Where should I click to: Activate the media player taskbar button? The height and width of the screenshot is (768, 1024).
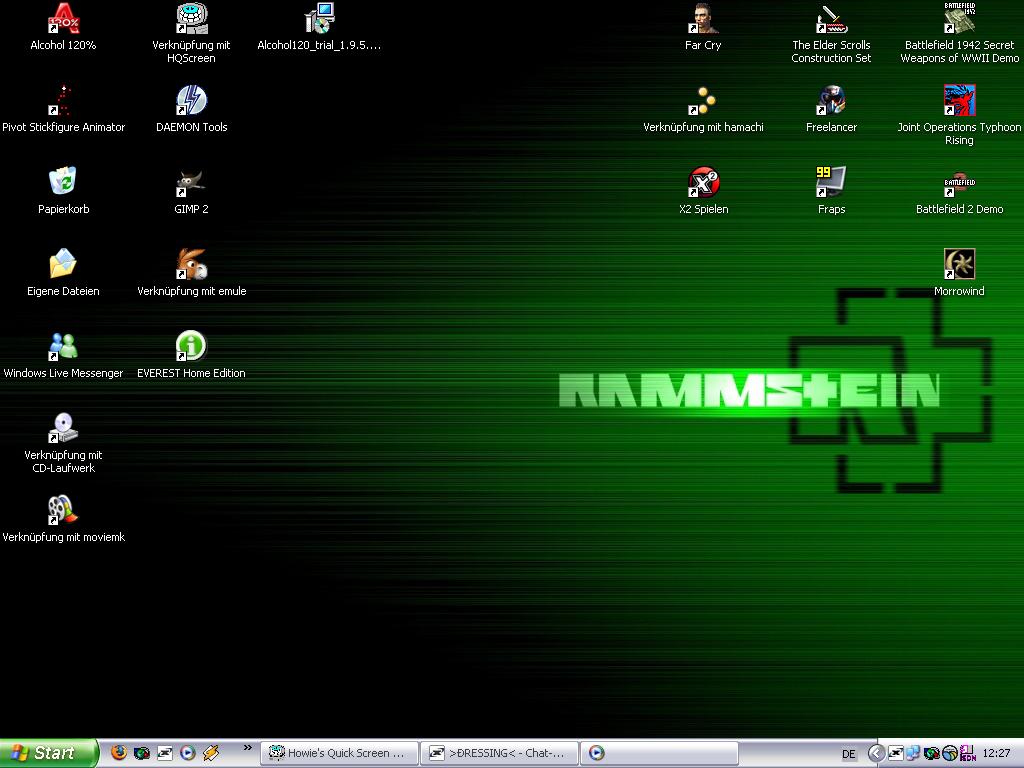click(659, 753)
